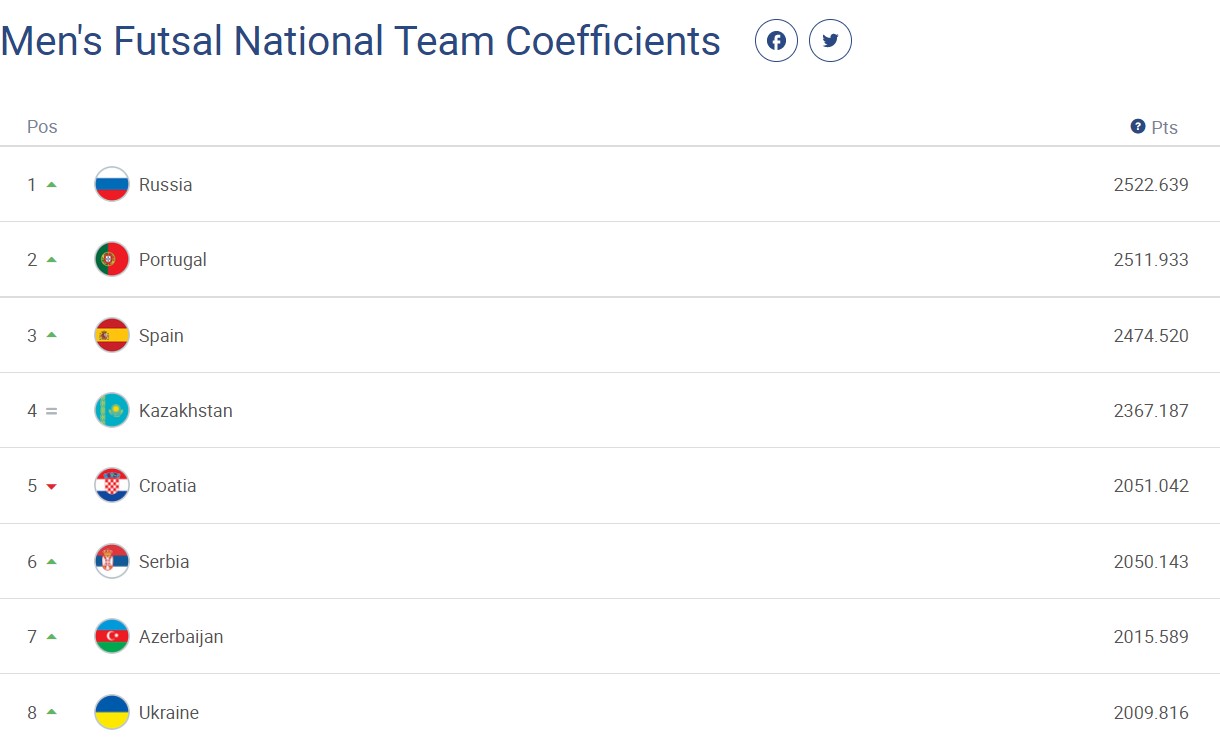
Task: Click the Azerbaijan flag icon
Action: click(112, 636)
